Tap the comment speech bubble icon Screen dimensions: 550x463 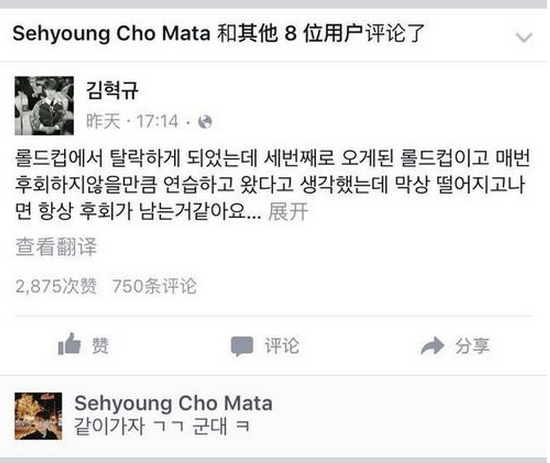click(x=242, y=346)
